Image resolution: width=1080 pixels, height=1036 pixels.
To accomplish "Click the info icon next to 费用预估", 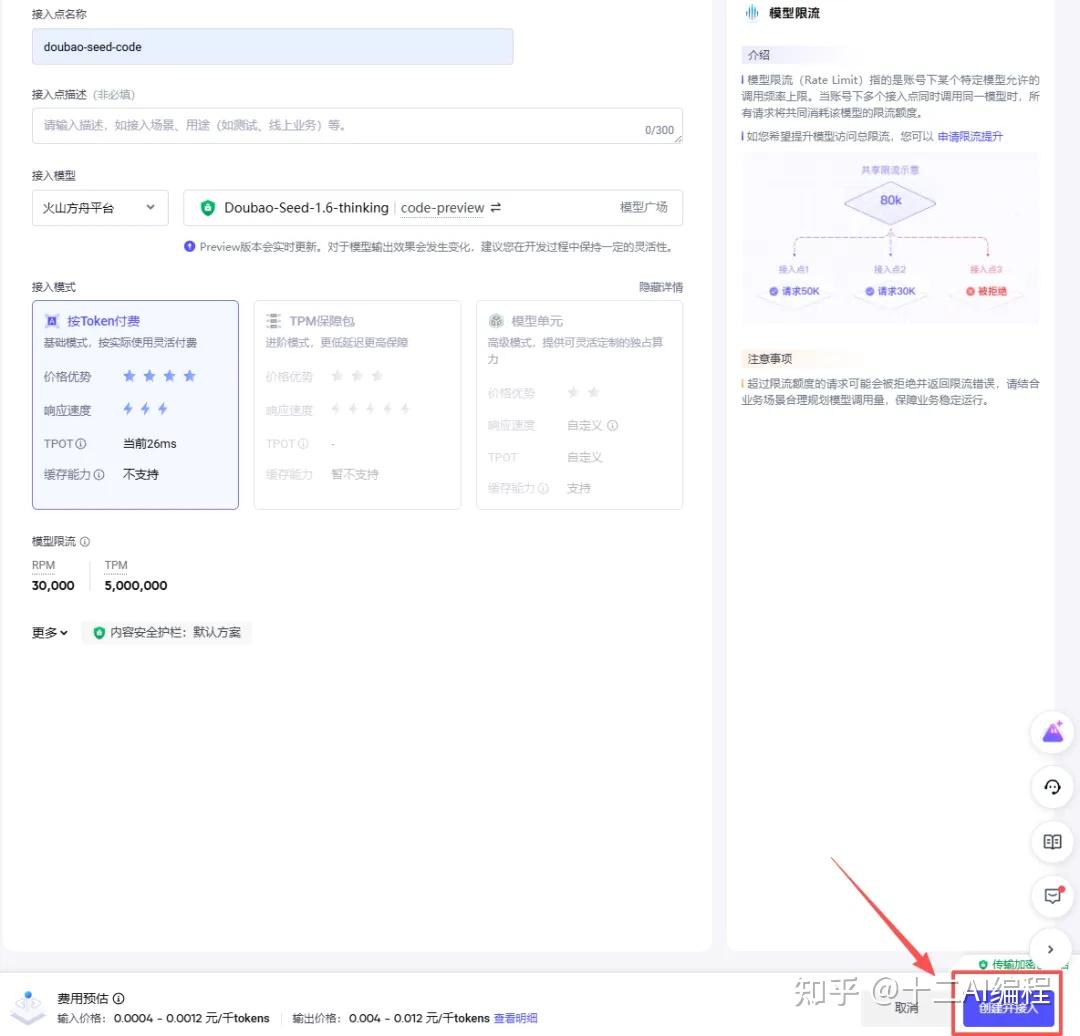I will (x=118, y=998).
